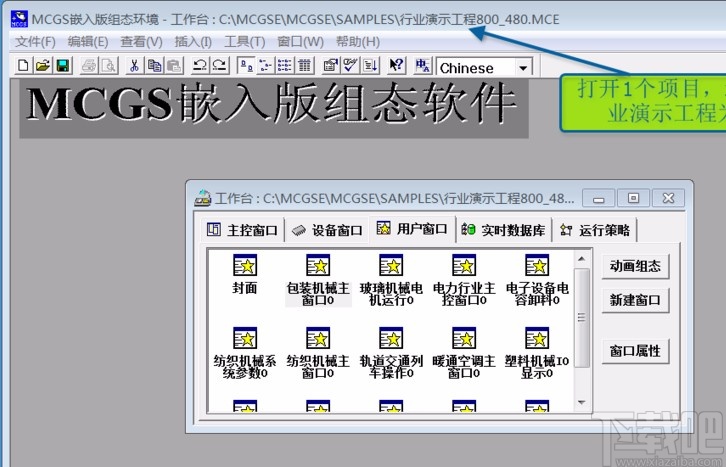Click the 工作台 window title icon
Image resolution: width=726 pixels, height=467 pixels.
click(x=202, y=198)
